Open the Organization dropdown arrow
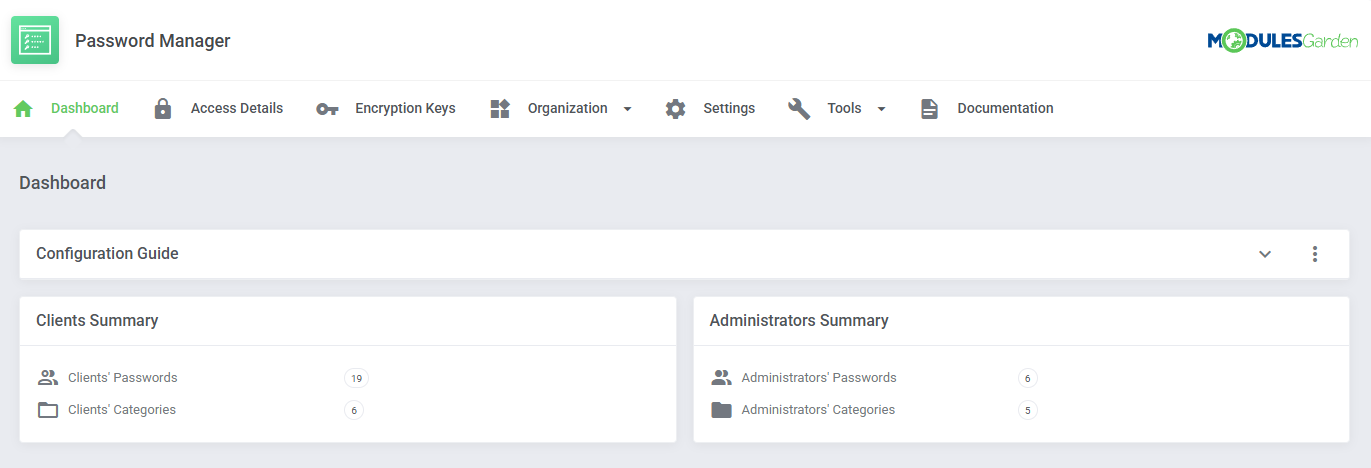 point(628,109)
